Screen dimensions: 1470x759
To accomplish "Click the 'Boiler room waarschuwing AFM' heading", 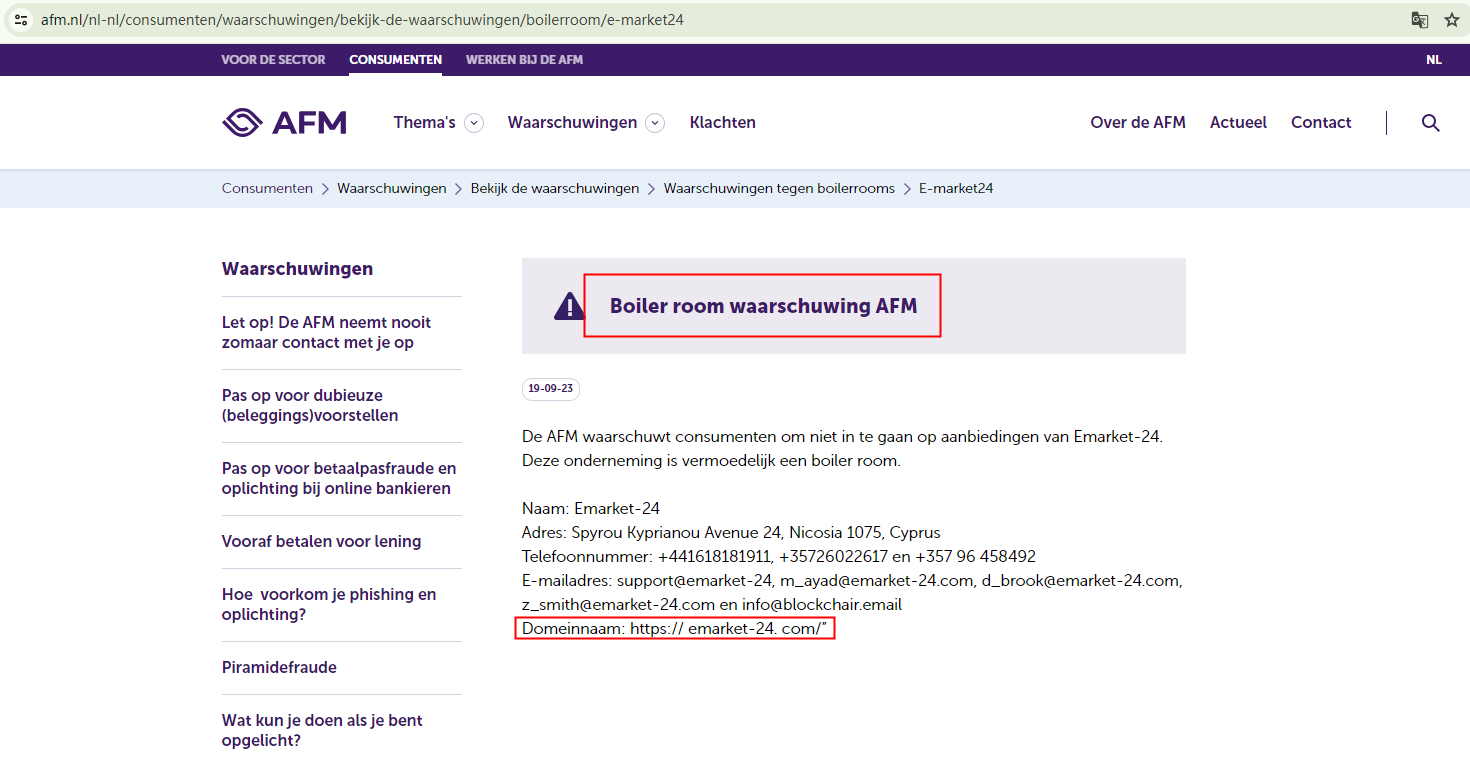I will [763, 306].
